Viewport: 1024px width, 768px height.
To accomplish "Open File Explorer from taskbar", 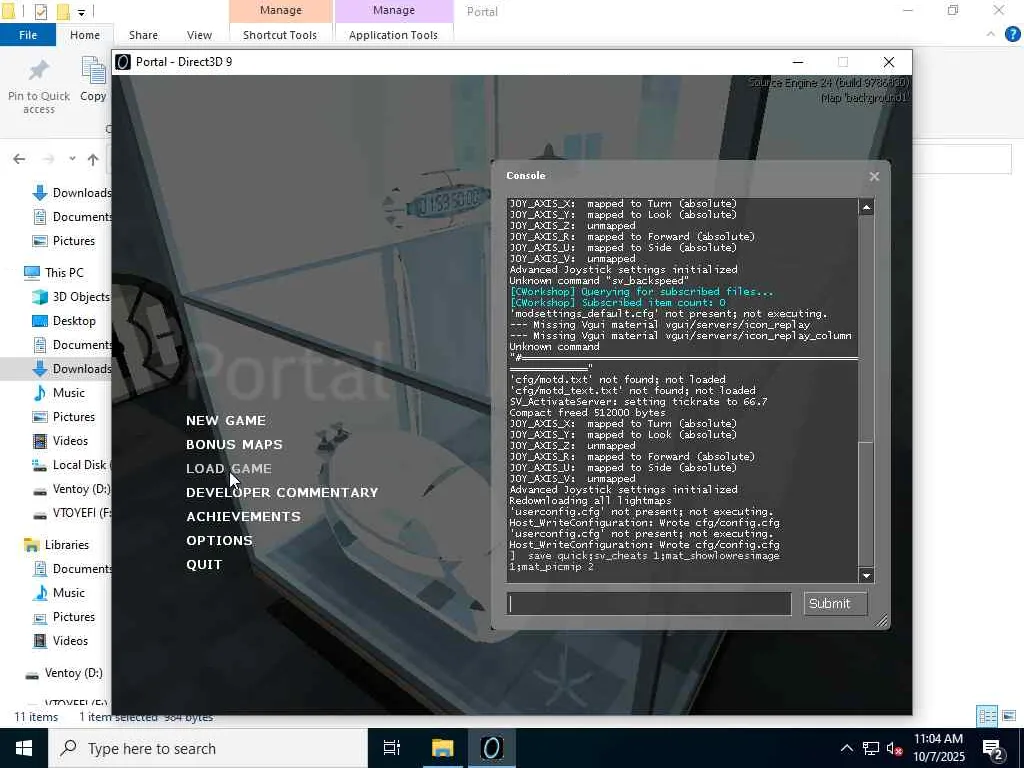I will point(442,748).
